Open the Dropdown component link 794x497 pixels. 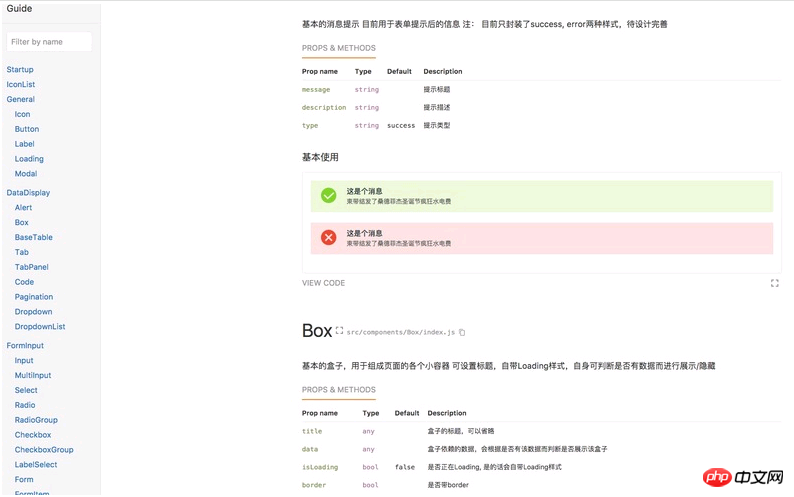pos(33,312)
